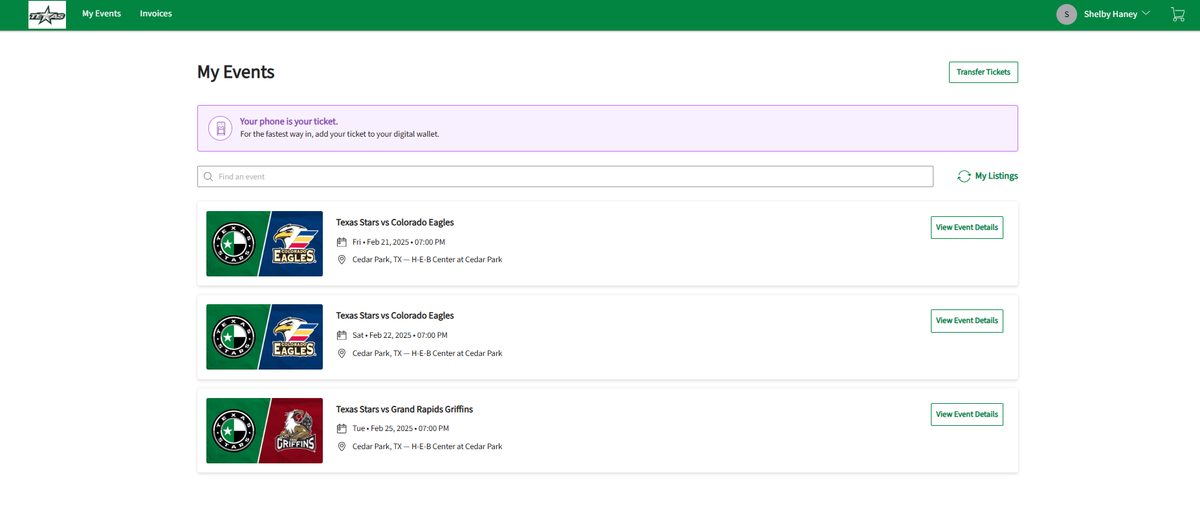Click location pin icon for Feb 25 game
This screenshot has height=514, width=1200.
coord(342,446)
